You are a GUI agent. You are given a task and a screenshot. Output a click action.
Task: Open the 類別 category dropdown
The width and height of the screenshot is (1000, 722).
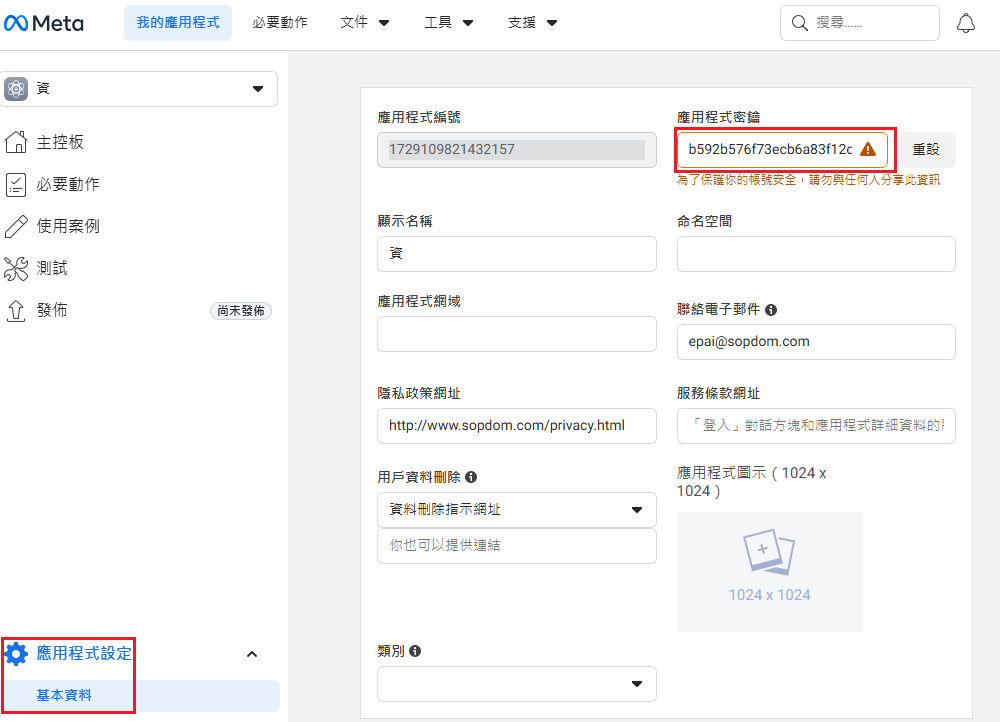517,684
